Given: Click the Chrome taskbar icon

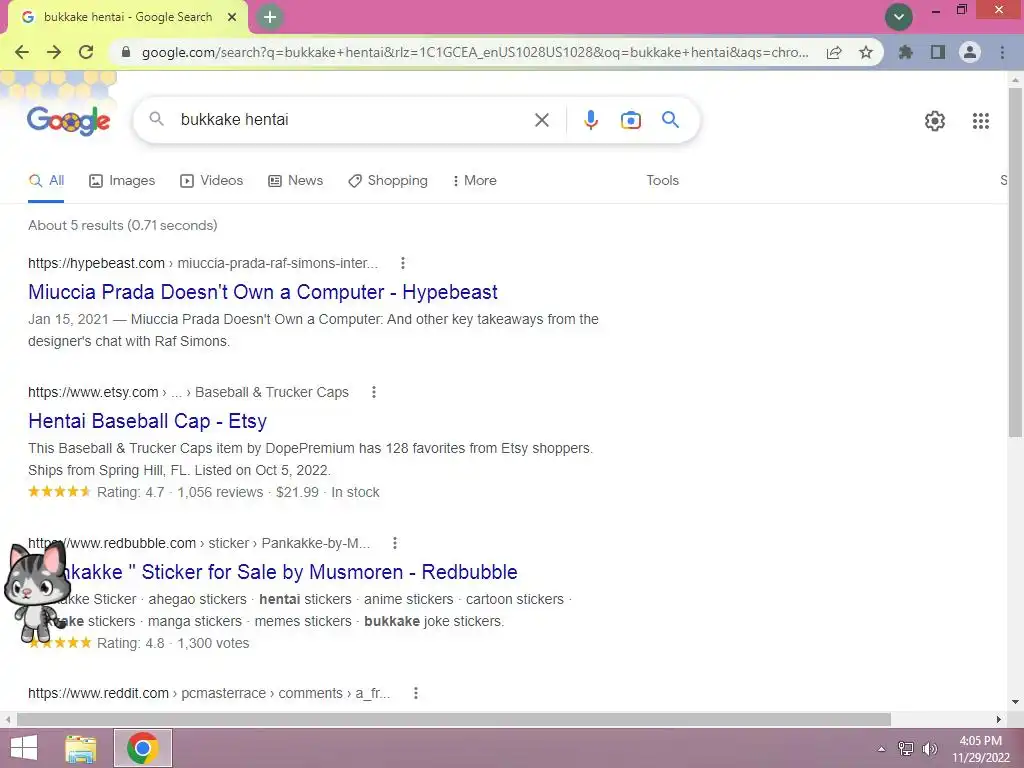Looking at the screenshot, I should 143,748.
